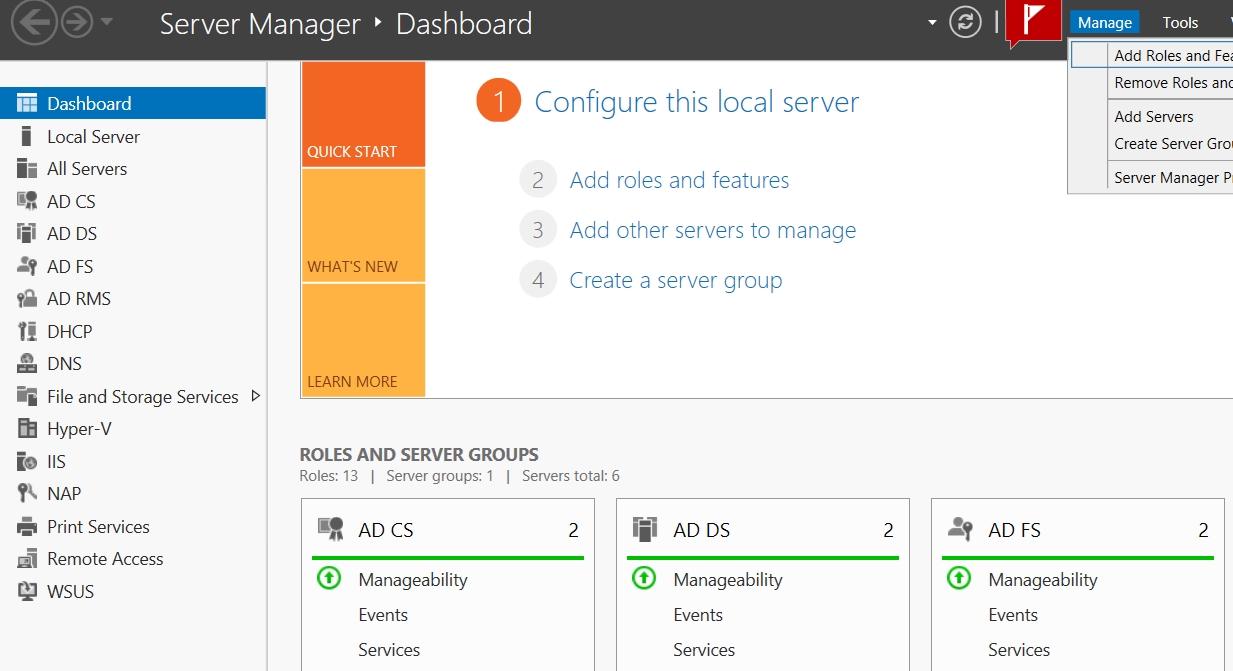
Task: Click File and Storage Services icon
Action: 27,396
